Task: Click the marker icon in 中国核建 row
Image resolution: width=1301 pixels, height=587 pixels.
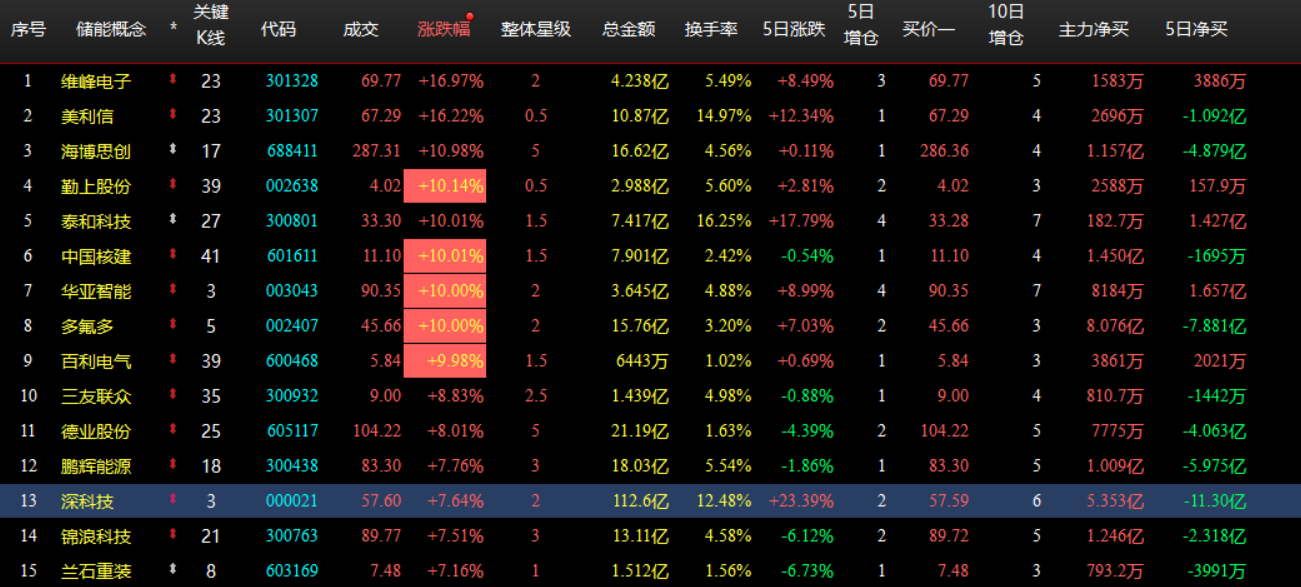Action: pyautogui.click(x=172, y=254)
